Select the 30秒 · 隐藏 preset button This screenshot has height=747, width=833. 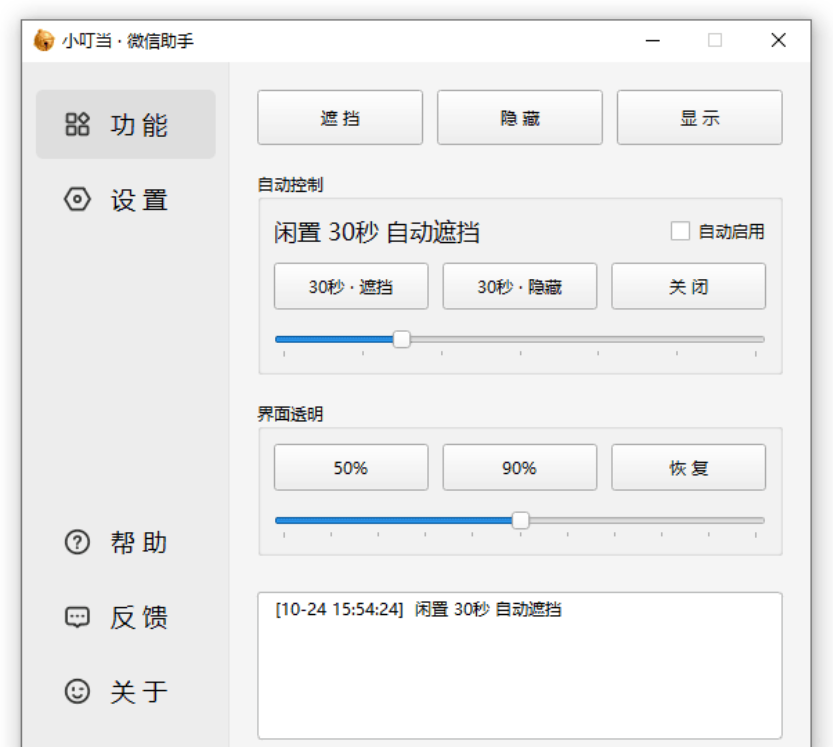click(519, 287)
